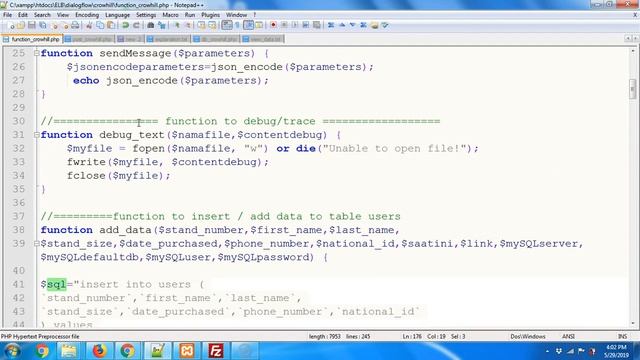Open the Settings menu

(x=146, y=15)
